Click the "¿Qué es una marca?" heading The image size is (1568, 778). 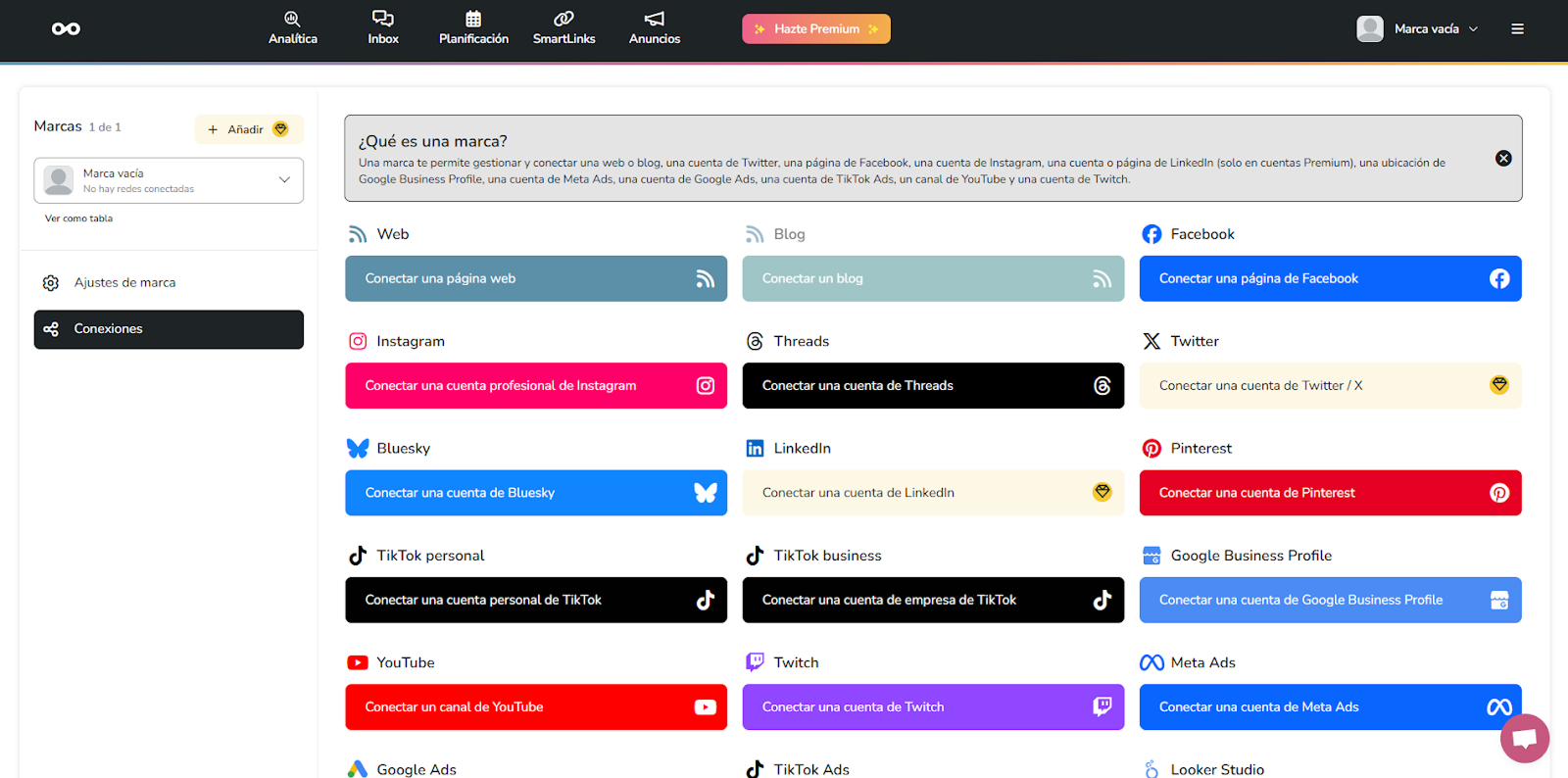[433, 141]
